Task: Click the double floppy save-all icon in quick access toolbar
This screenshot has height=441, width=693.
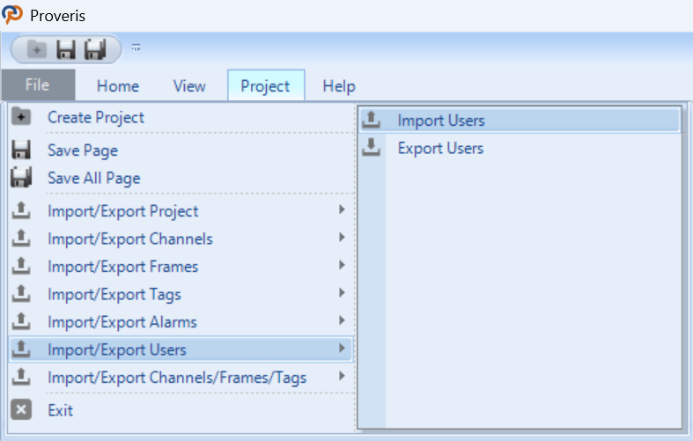Action: [x=95, y=49]
